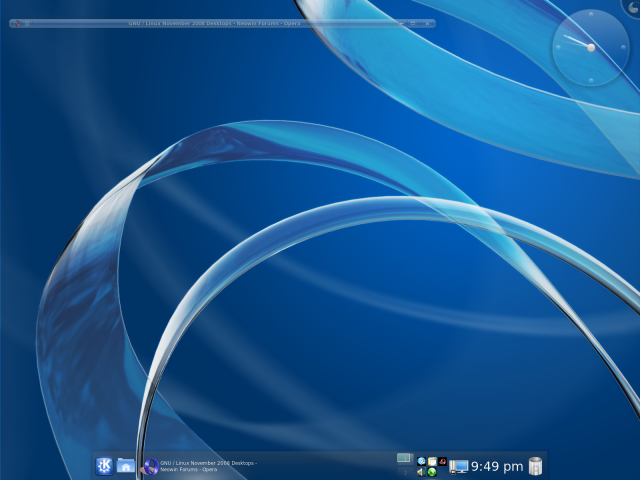
Task: Open the blue globe system tray icon
Action: 421,462
